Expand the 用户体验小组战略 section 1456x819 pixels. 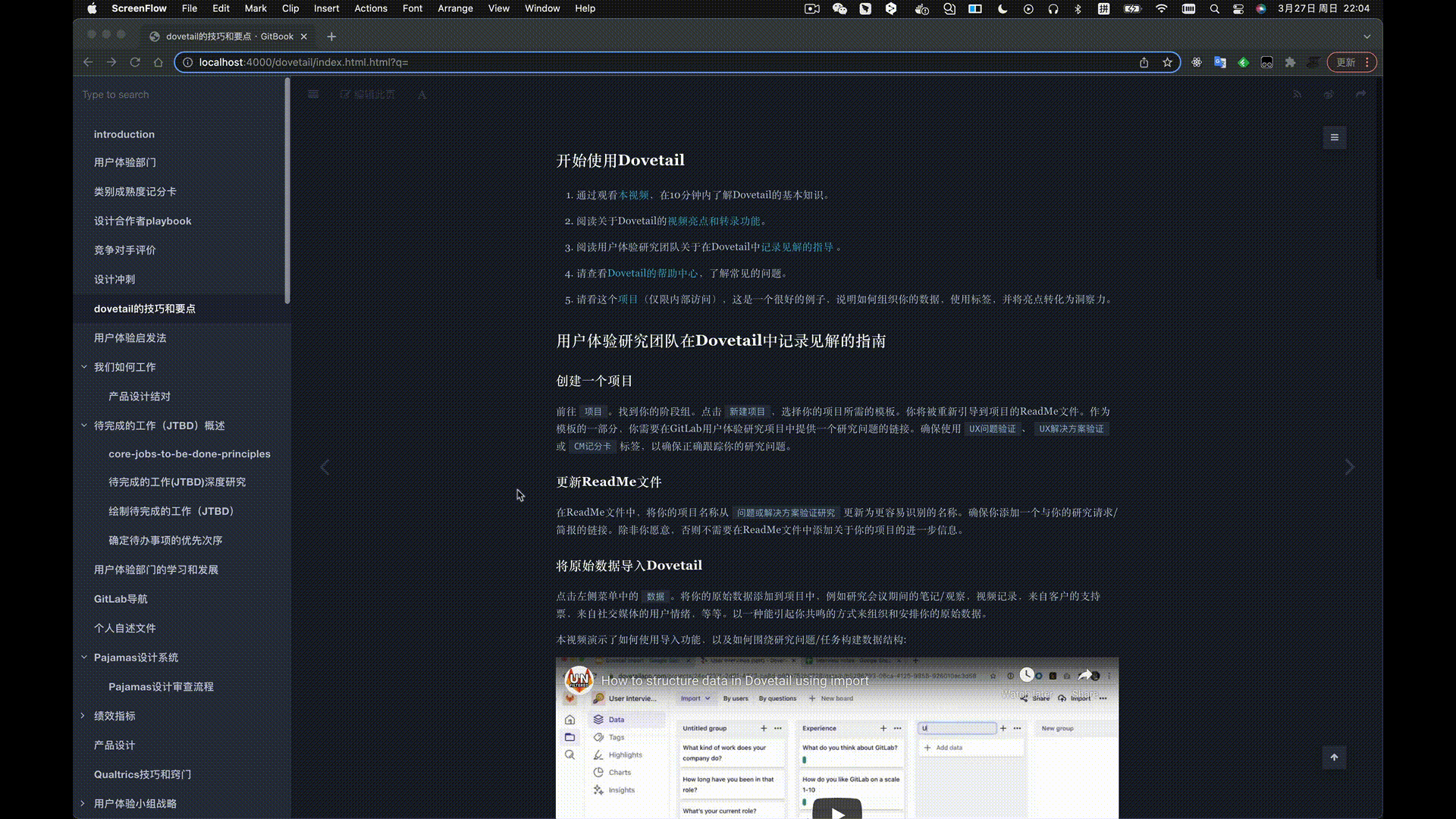(83, 804)
